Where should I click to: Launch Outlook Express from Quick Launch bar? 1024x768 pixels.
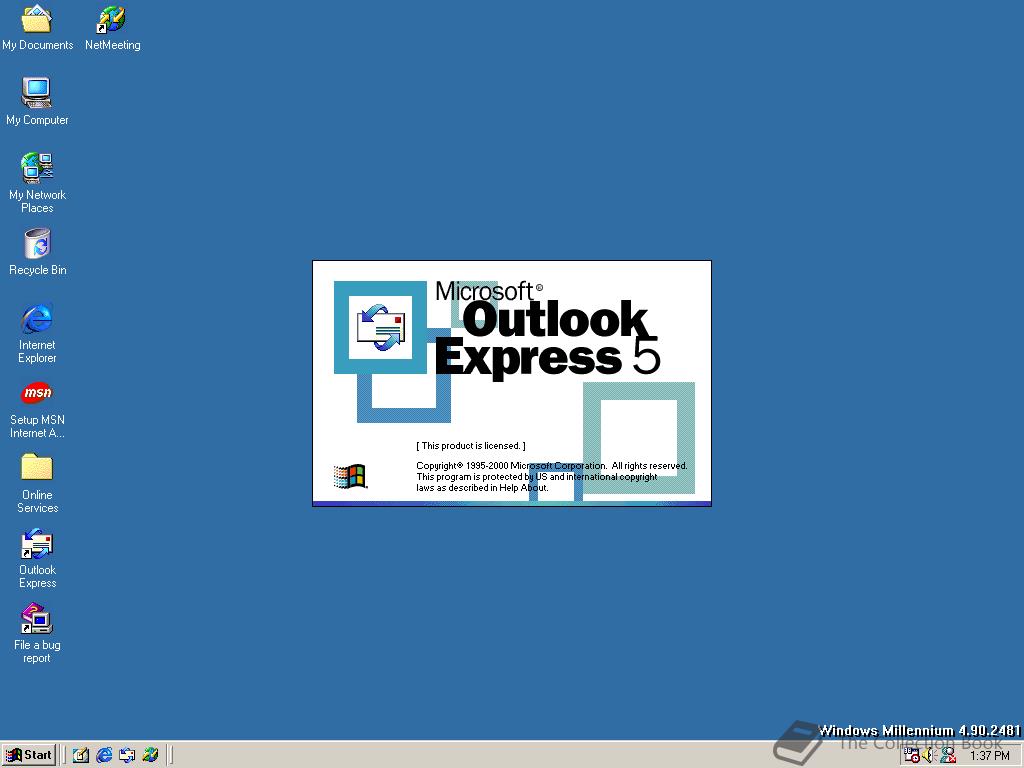(x=127, y=755)
